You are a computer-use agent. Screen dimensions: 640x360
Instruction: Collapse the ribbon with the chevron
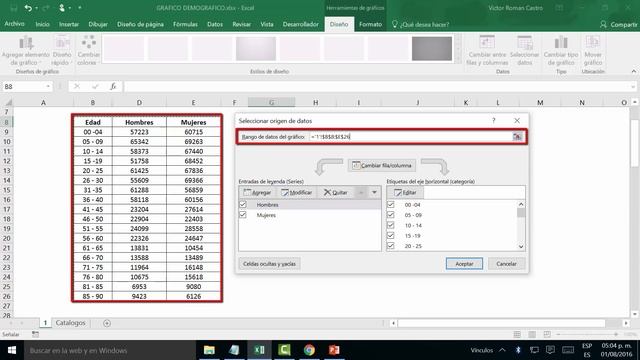tap(633, 71)
